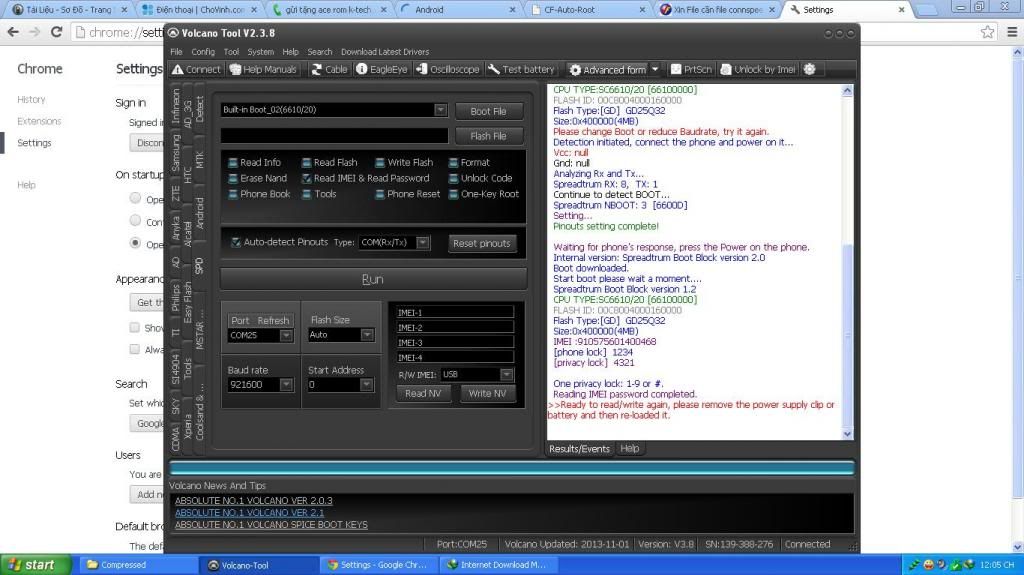Click the Cable toolbar icon
This screenshot has height=575, width=1024.
click(317, 69)
